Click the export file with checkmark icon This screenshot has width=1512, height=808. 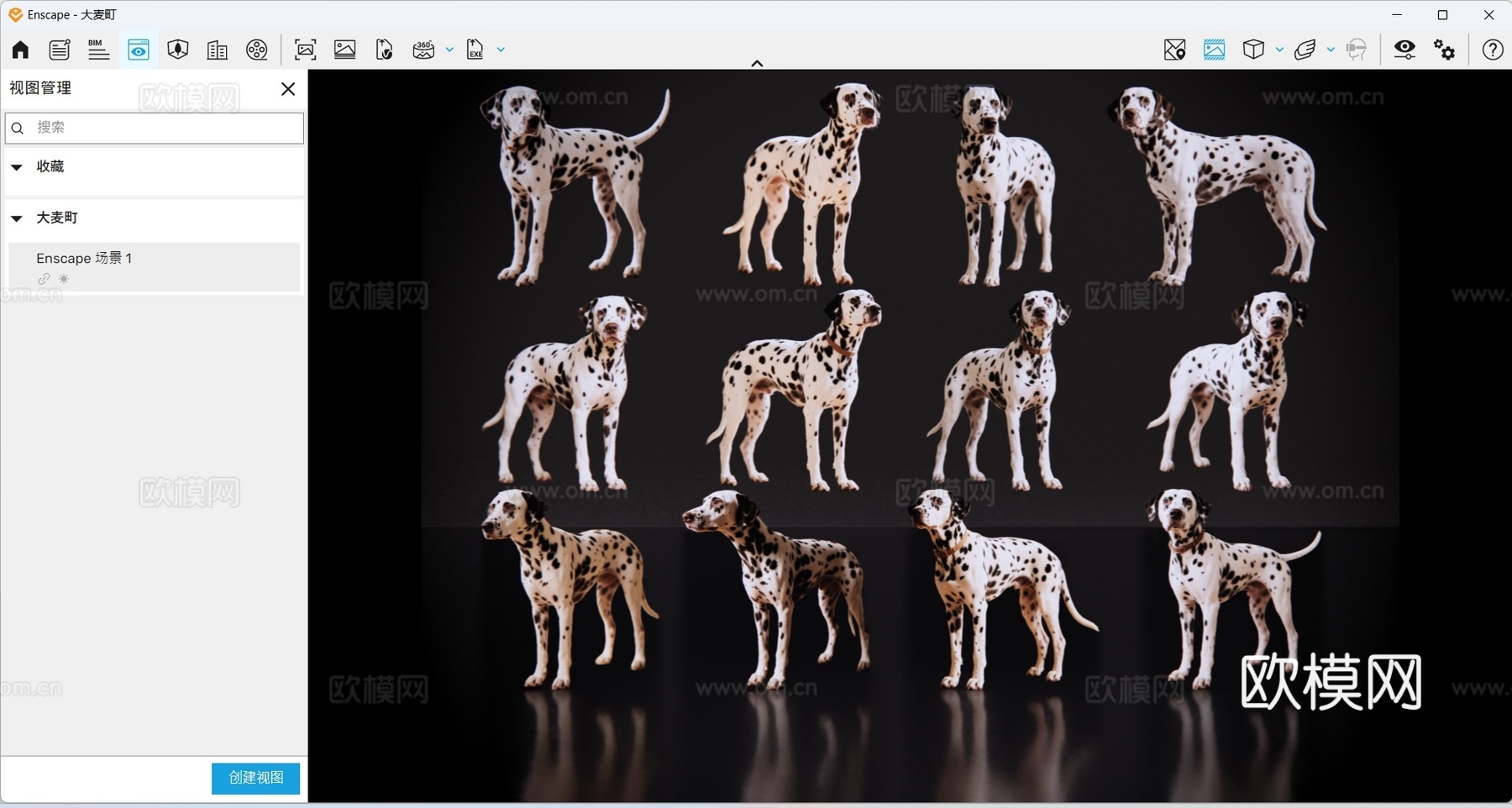[384, 50]
